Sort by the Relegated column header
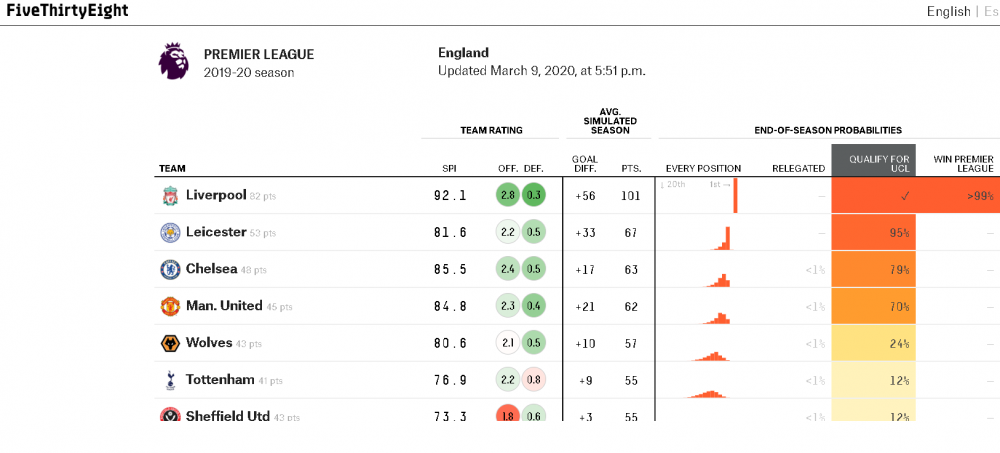This screenshot has width=1000, height=453. tap(798, 169)
